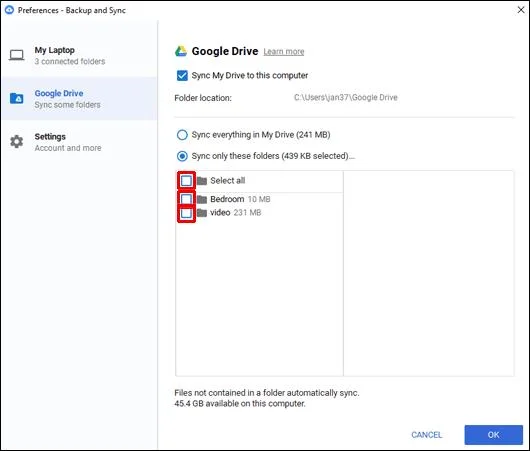Tick the Select all checkbox
This screenshot has width=530, height=451.
(186, 181)
